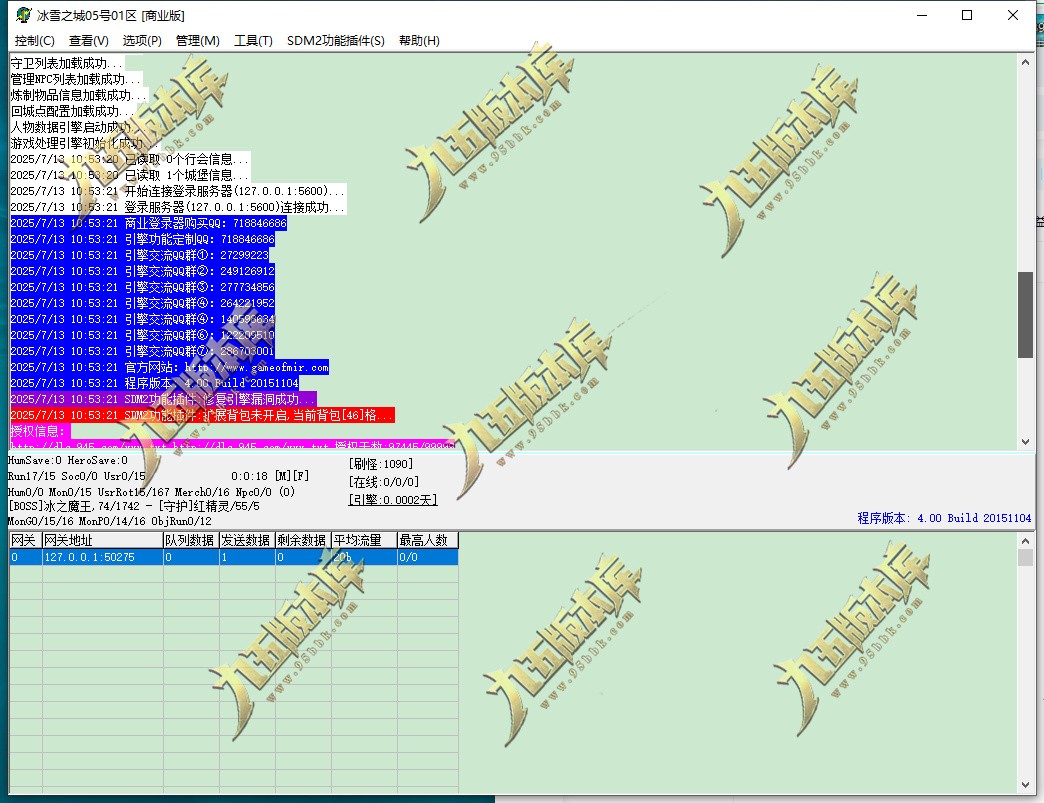1044x803 pixels.
Task: Click the [BOSS]冰之魔王 status line
Action: pos(134,506)
